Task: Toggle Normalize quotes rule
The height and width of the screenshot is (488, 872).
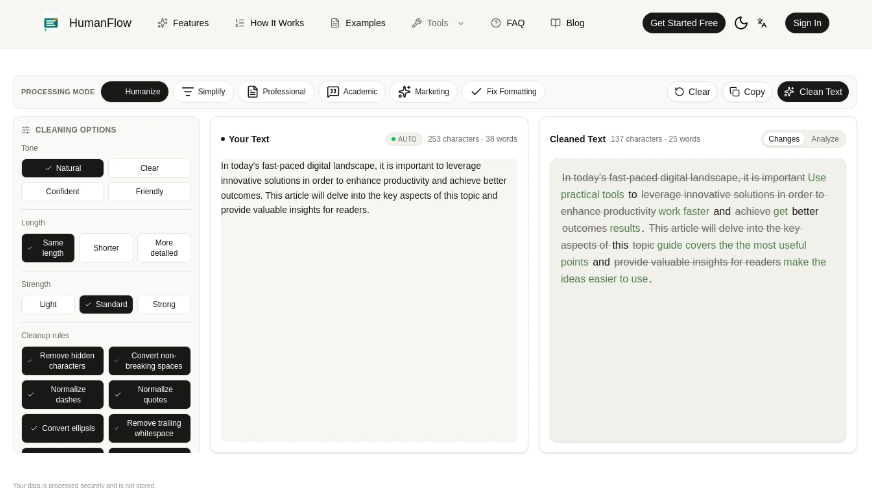Action: point(150,395)
